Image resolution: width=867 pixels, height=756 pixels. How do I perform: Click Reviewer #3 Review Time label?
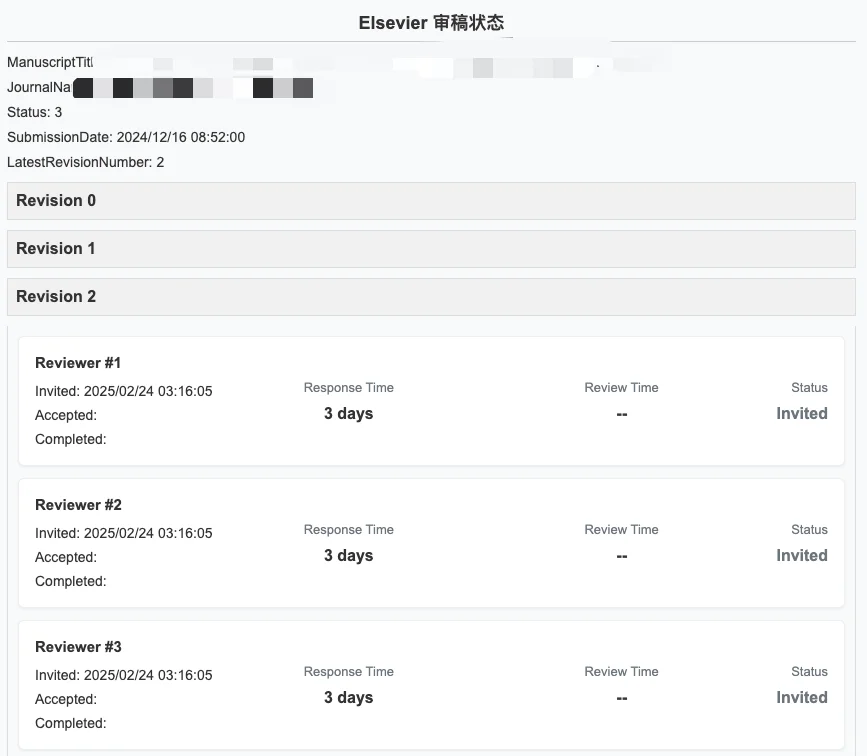pyautogui.click(x=621, y=672)
